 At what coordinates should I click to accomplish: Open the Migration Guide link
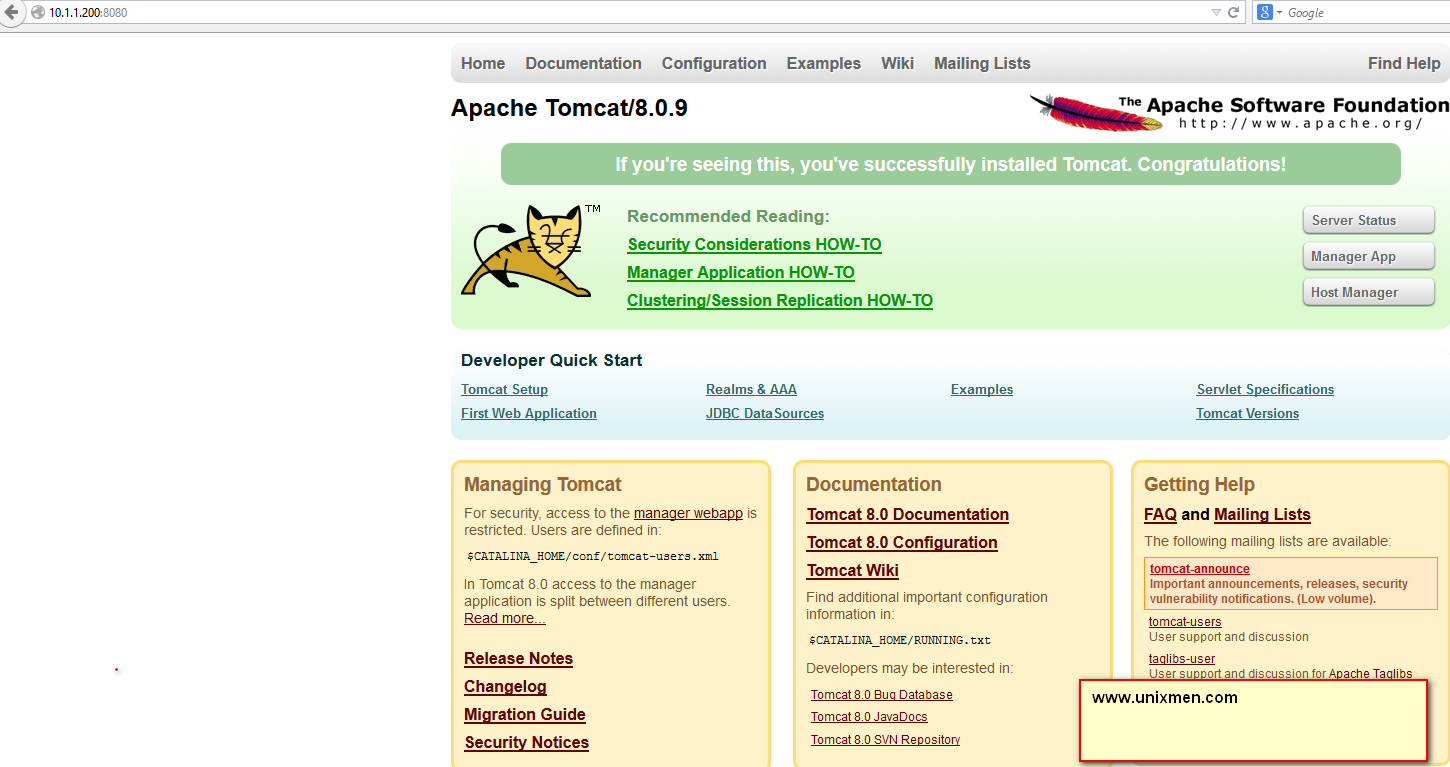(x=525, y=714)
